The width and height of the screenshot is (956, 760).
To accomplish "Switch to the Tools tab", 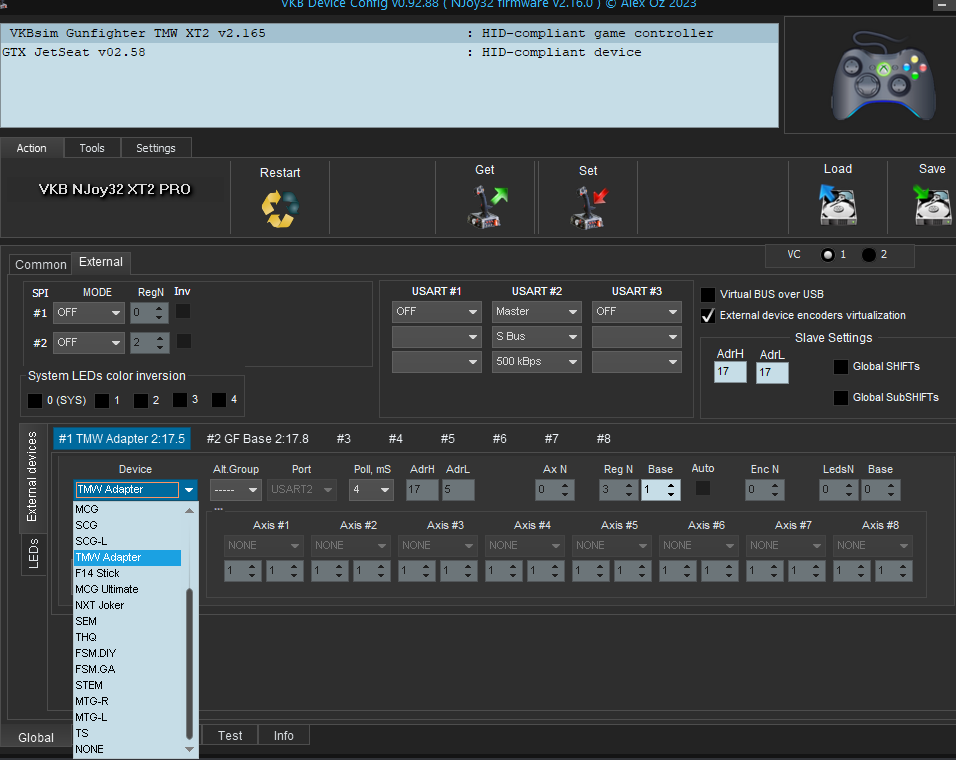I will click(92, 148).
